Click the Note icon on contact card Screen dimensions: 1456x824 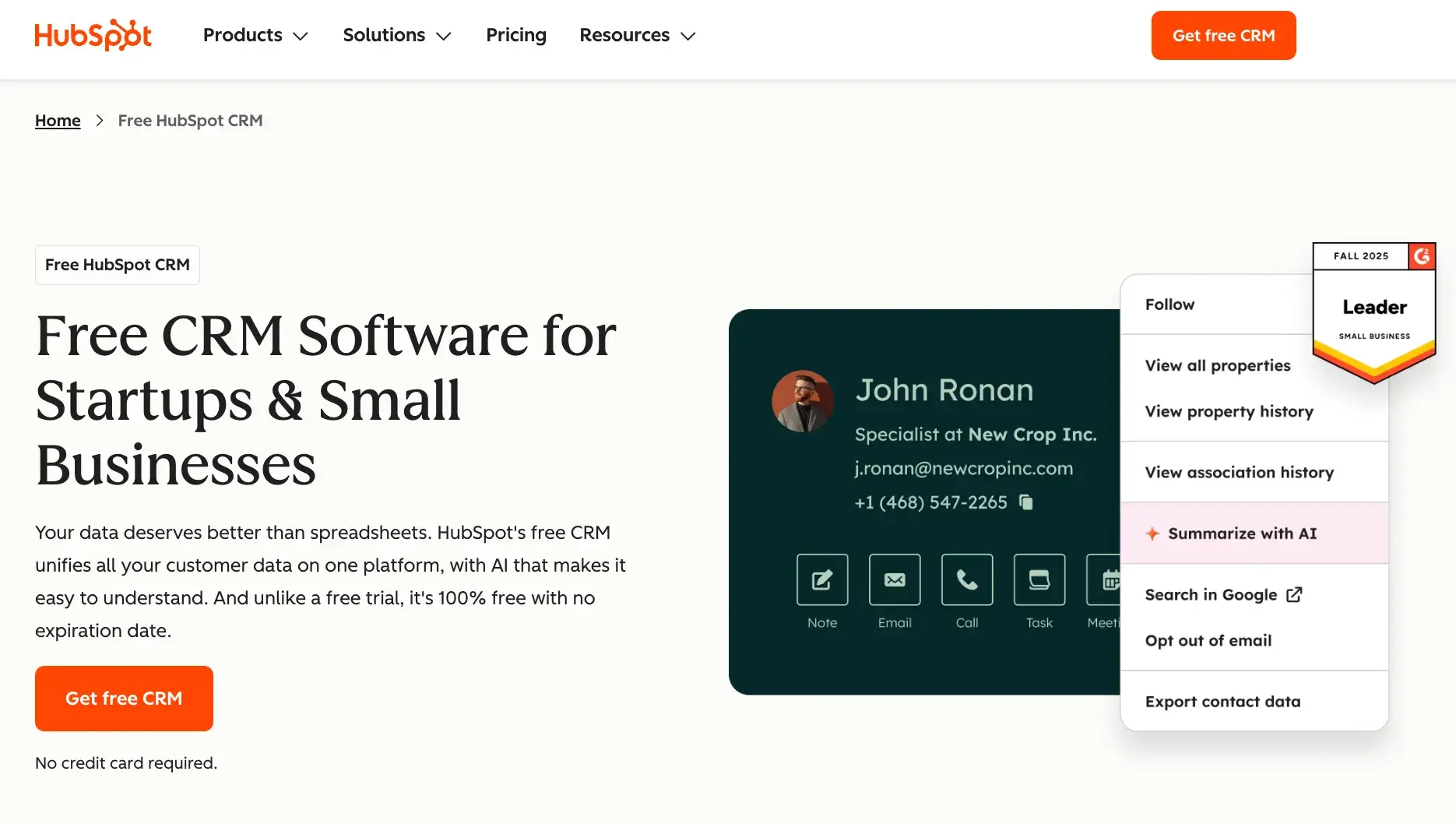821,579
